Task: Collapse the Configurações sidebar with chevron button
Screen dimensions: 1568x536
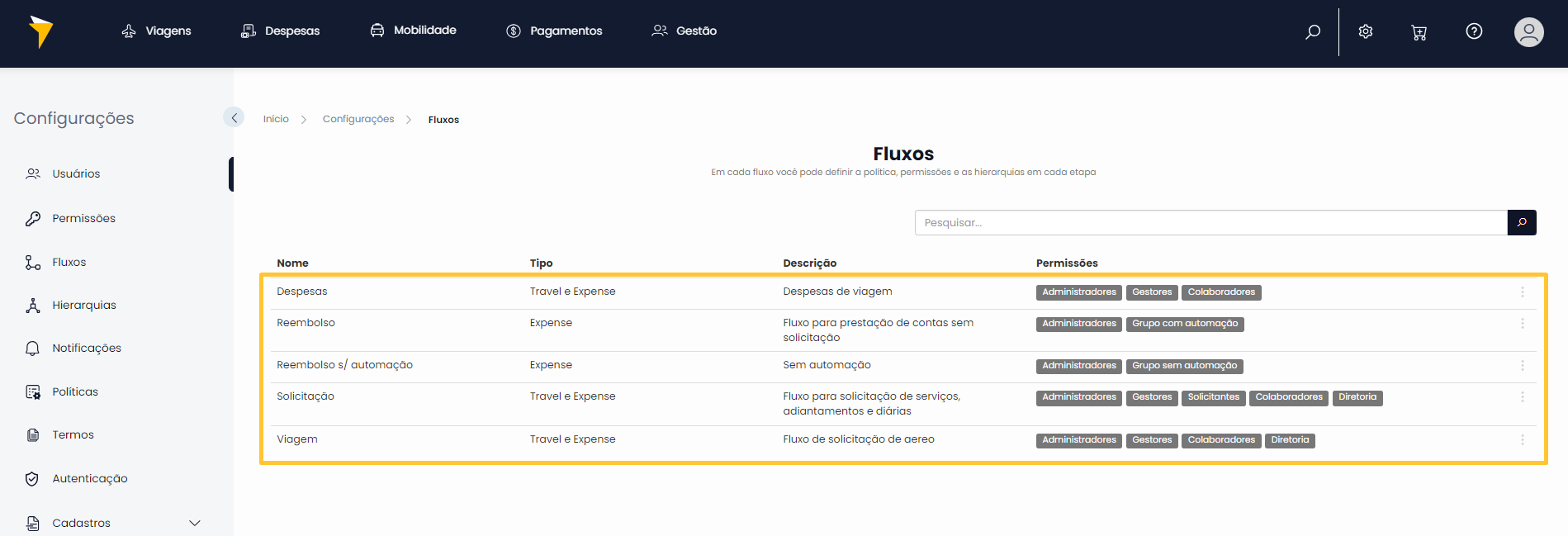Action: click(x=234, y=117)
